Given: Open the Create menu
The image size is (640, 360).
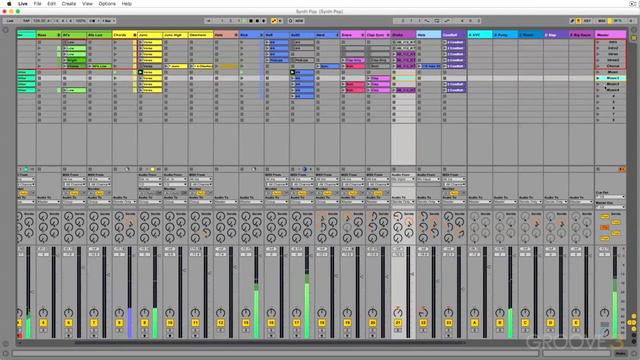Looking at the screenshot, I should tap(69, 4).
